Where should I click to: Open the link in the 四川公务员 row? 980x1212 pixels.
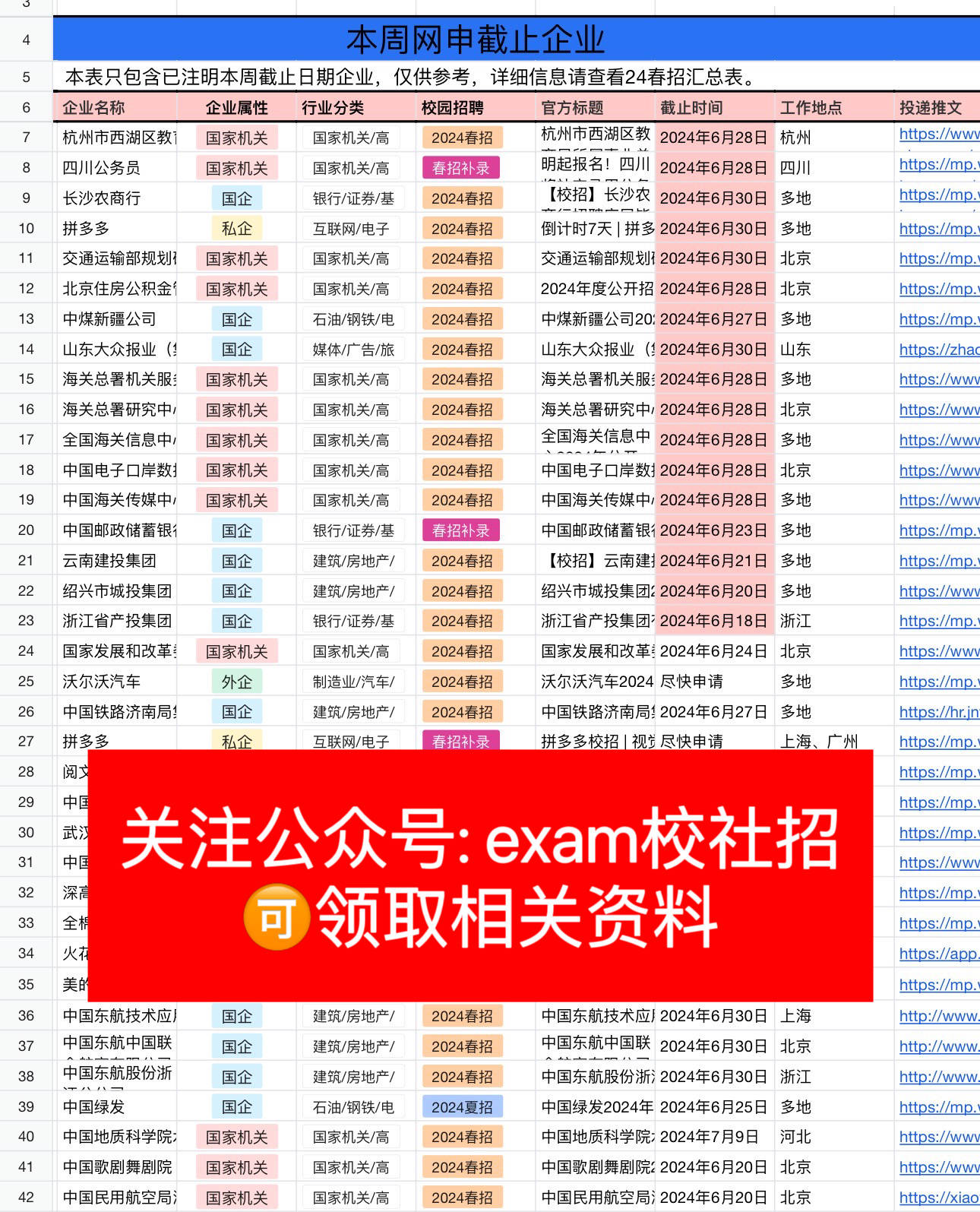939,165
